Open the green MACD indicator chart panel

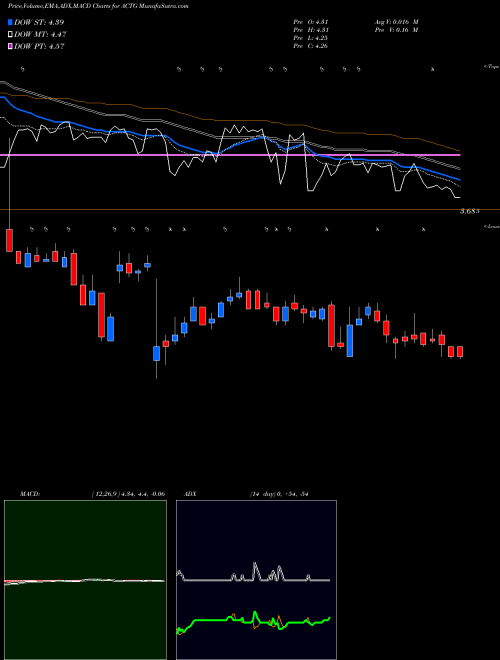85,580
